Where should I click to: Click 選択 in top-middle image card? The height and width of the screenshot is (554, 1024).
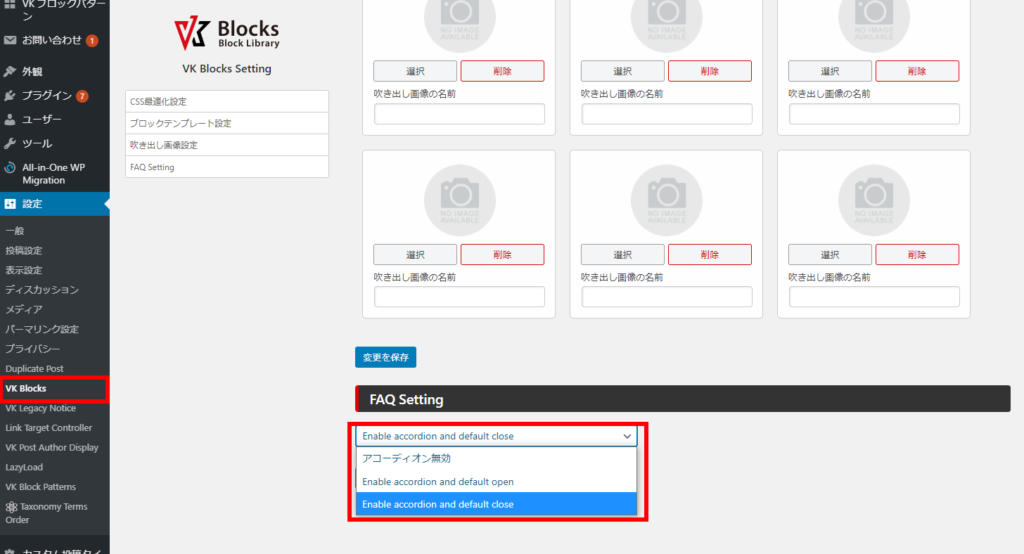622,71
